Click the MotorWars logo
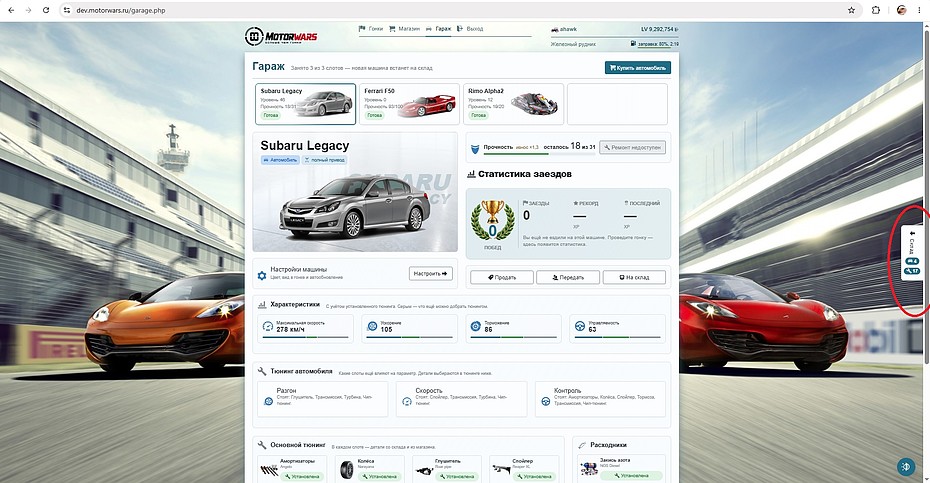The height and width of the screenshot is (483, 930). [x=281, y=37]
